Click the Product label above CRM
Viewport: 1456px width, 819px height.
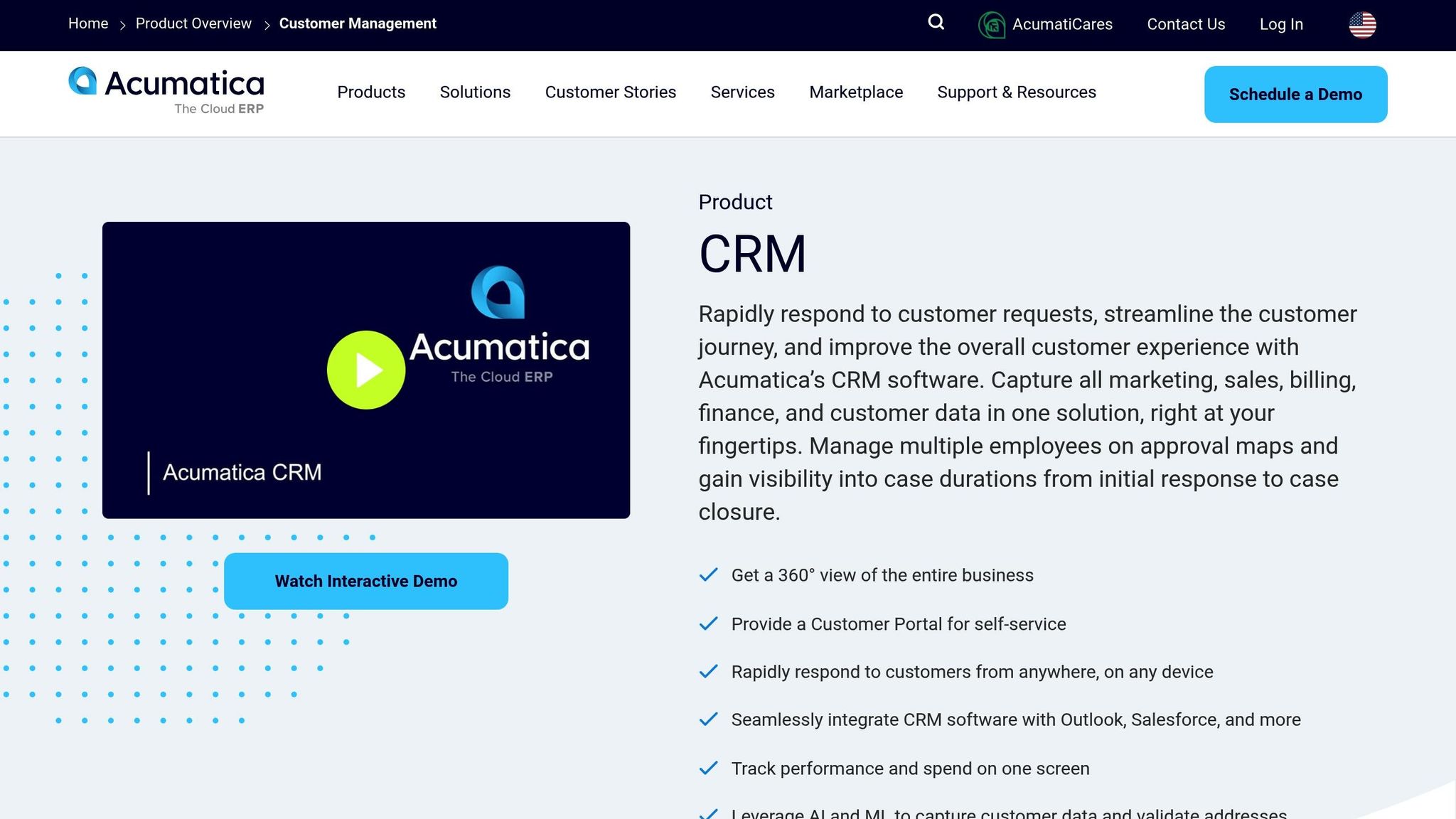coord(735,202)
